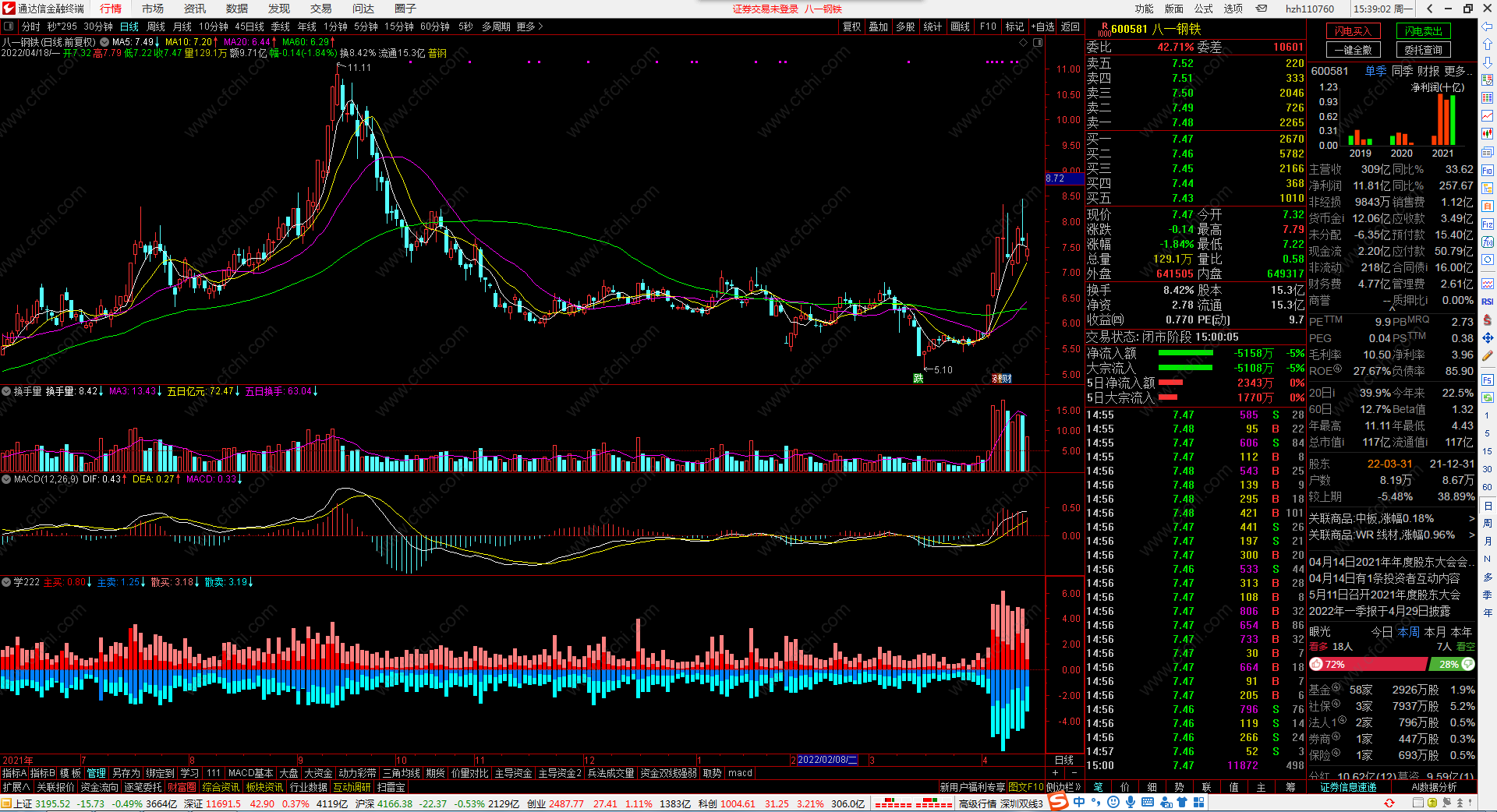Click the blue left arrow in right sidebar
Screen dimensions: 1497x812
coord(1488,26)
